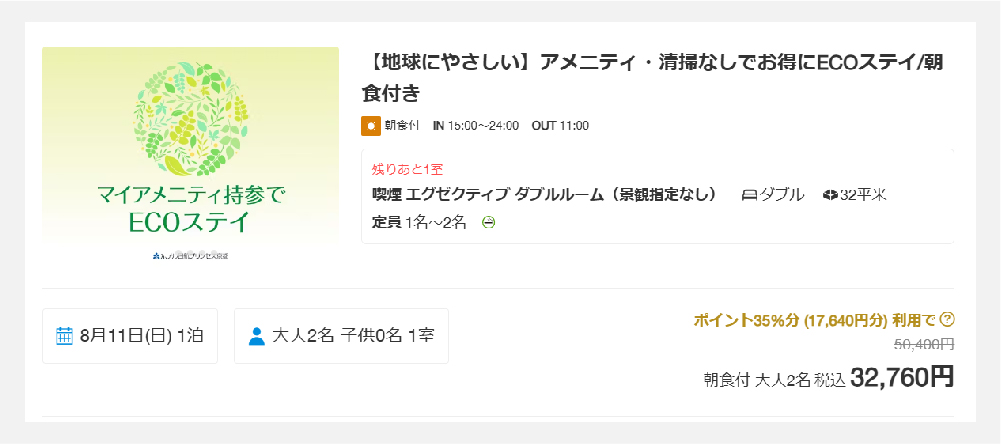Click the ポイント35%分 利用で points link
1001x444 pixels.
click(814, 320)
